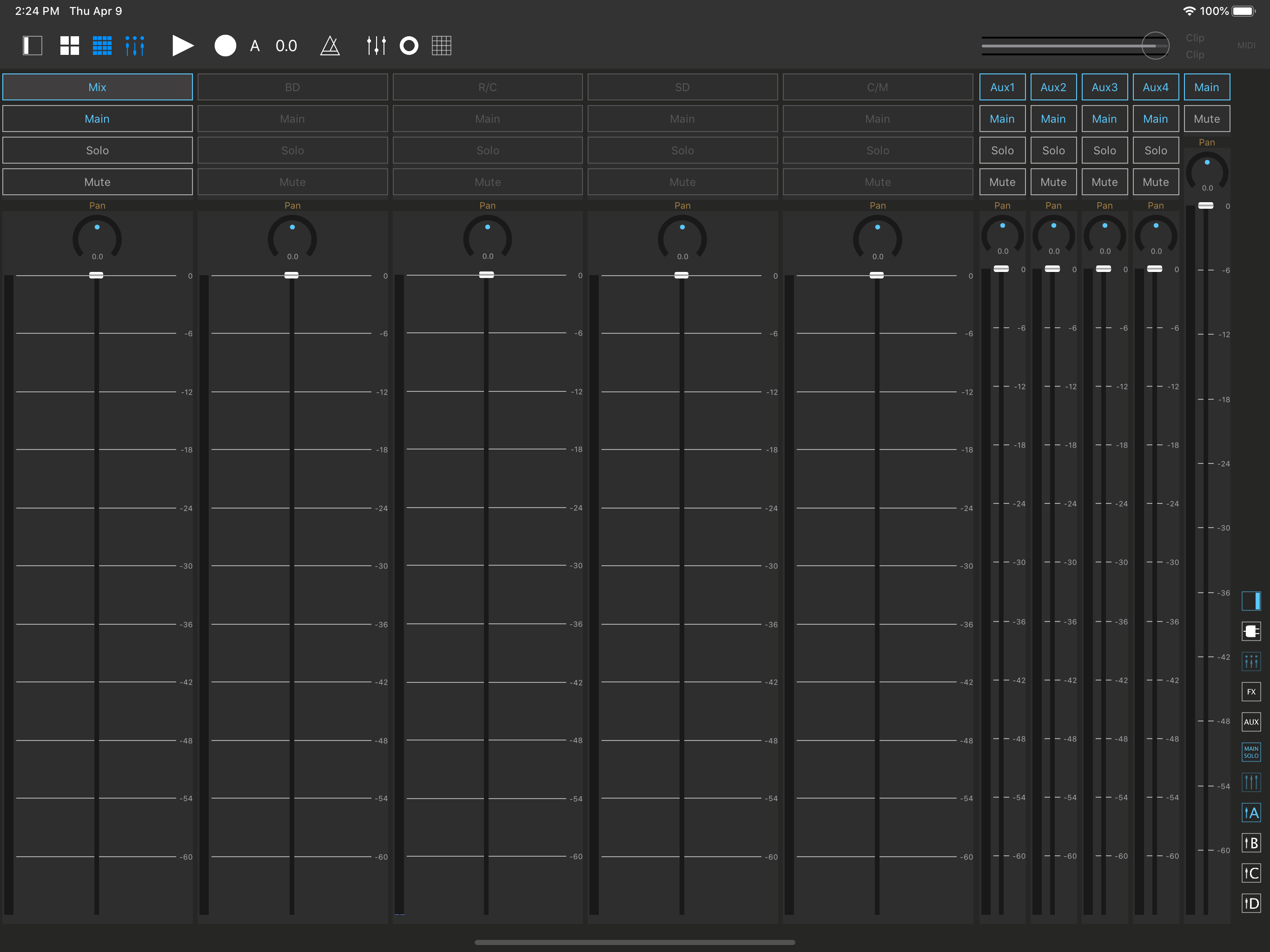Toggle the metronome icon

point(330,46)
